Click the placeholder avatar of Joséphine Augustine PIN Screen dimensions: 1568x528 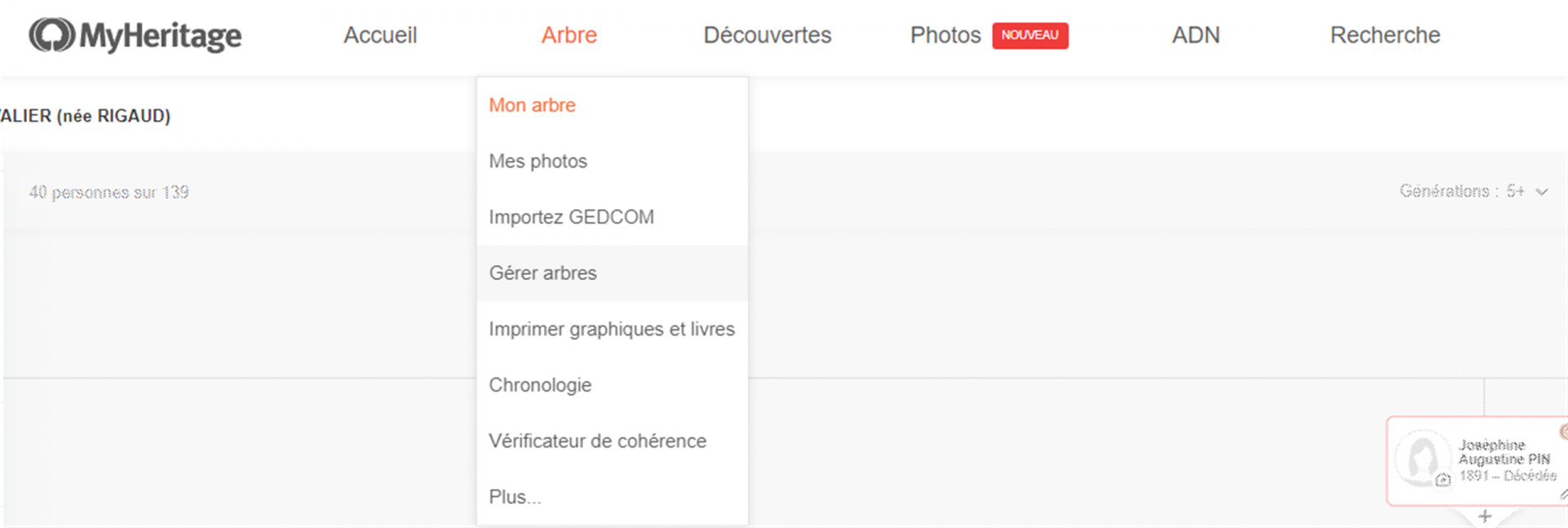click(x=1423, y=458)
